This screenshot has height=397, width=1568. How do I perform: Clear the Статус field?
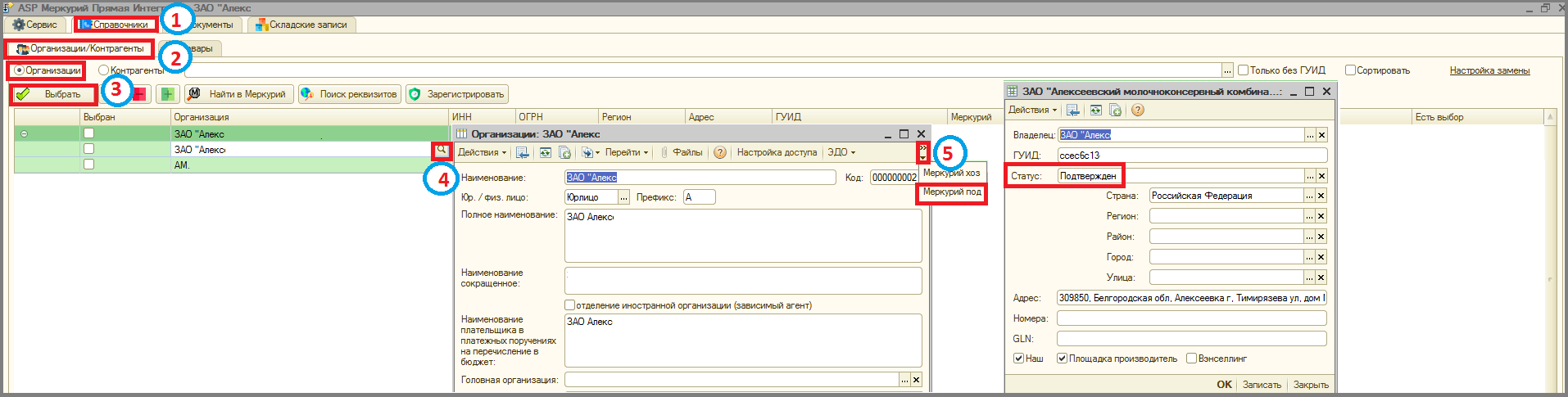1321,175
